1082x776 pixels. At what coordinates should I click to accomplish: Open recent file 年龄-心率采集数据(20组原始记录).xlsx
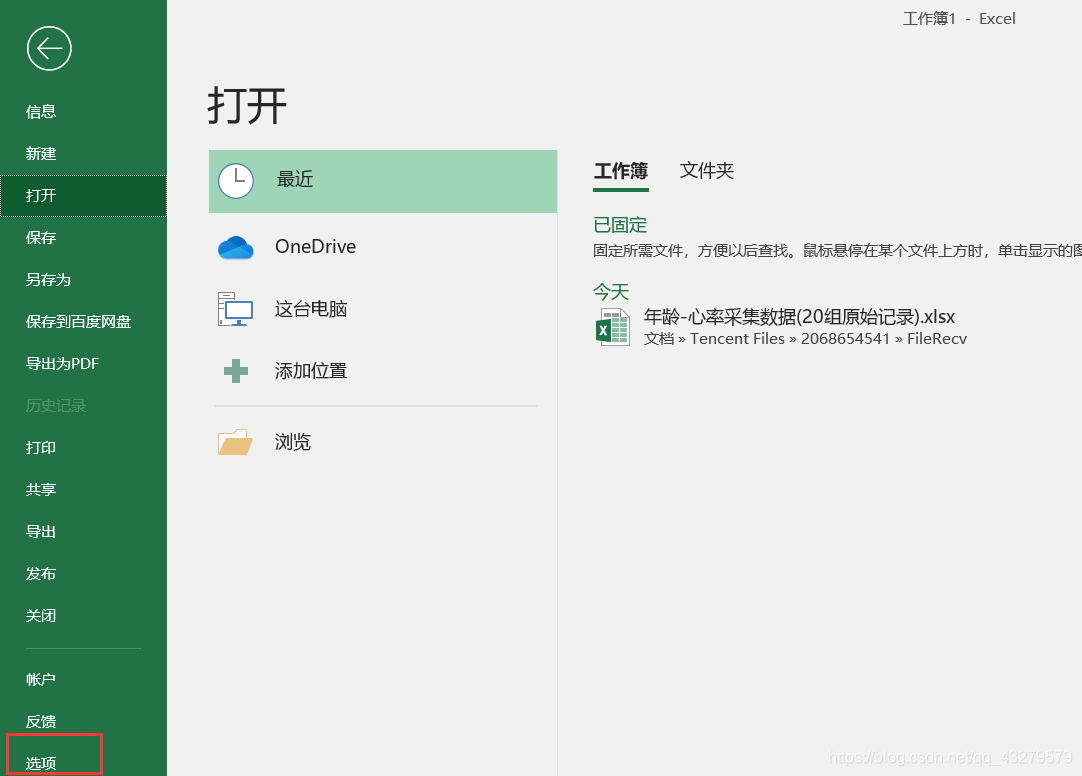pos(799,317)
